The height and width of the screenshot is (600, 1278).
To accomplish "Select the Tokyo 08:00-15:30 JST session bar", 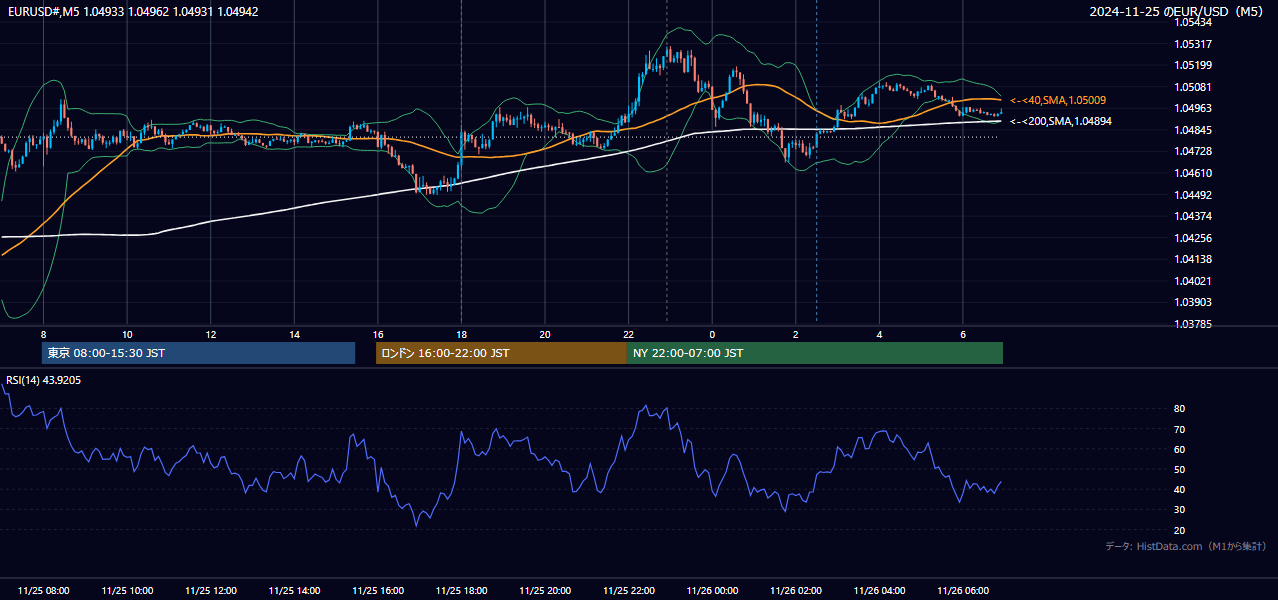I will 198,353.
